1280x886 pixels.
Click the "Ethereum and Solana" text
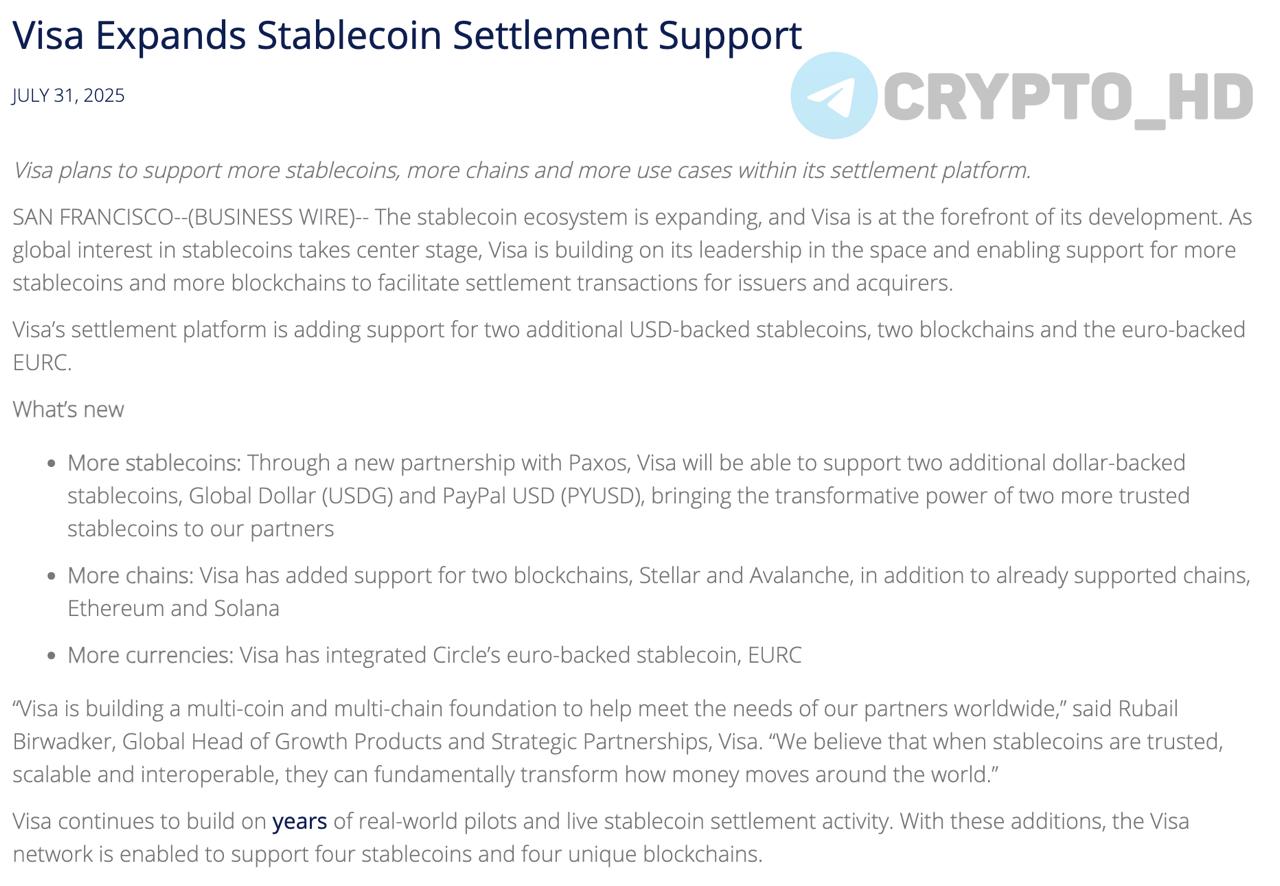coord(173,608)
